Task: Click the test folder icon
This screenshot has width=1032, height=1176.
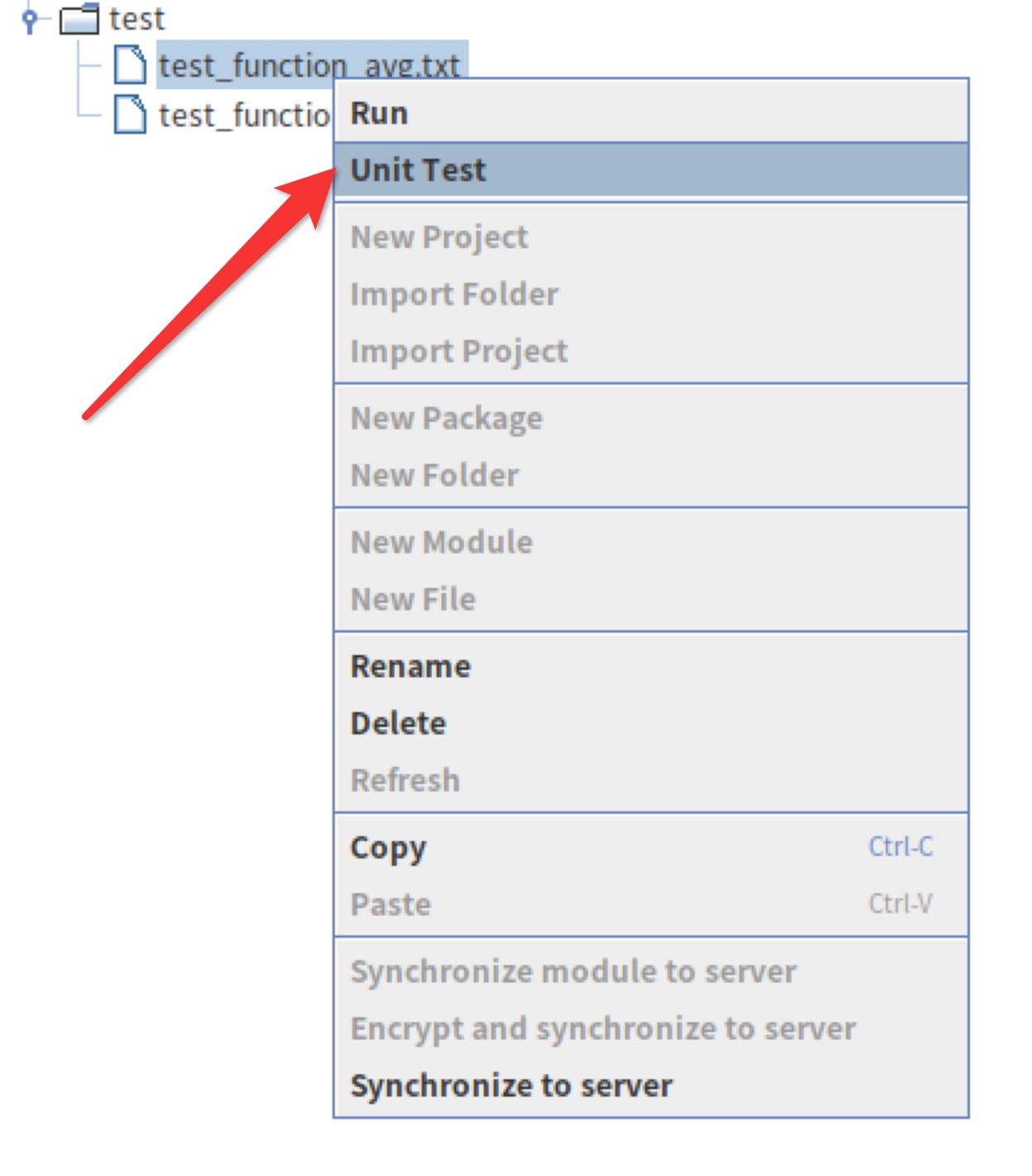Action: [79, 18]
